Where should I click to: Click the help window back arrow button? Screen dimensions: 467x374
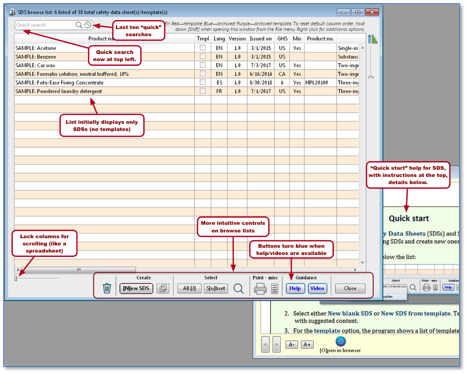pyautogui.click(x=265, y=344)
